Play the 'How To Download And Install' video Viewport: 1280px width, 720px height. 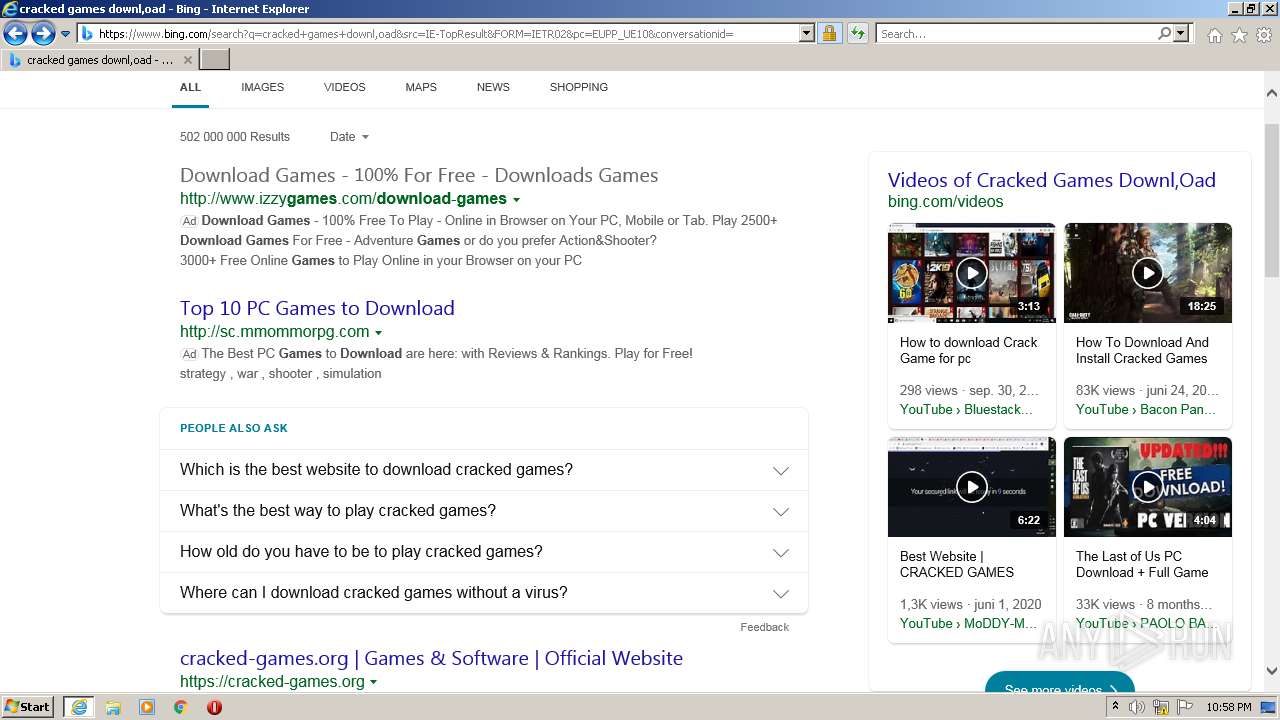[1147, 273]
